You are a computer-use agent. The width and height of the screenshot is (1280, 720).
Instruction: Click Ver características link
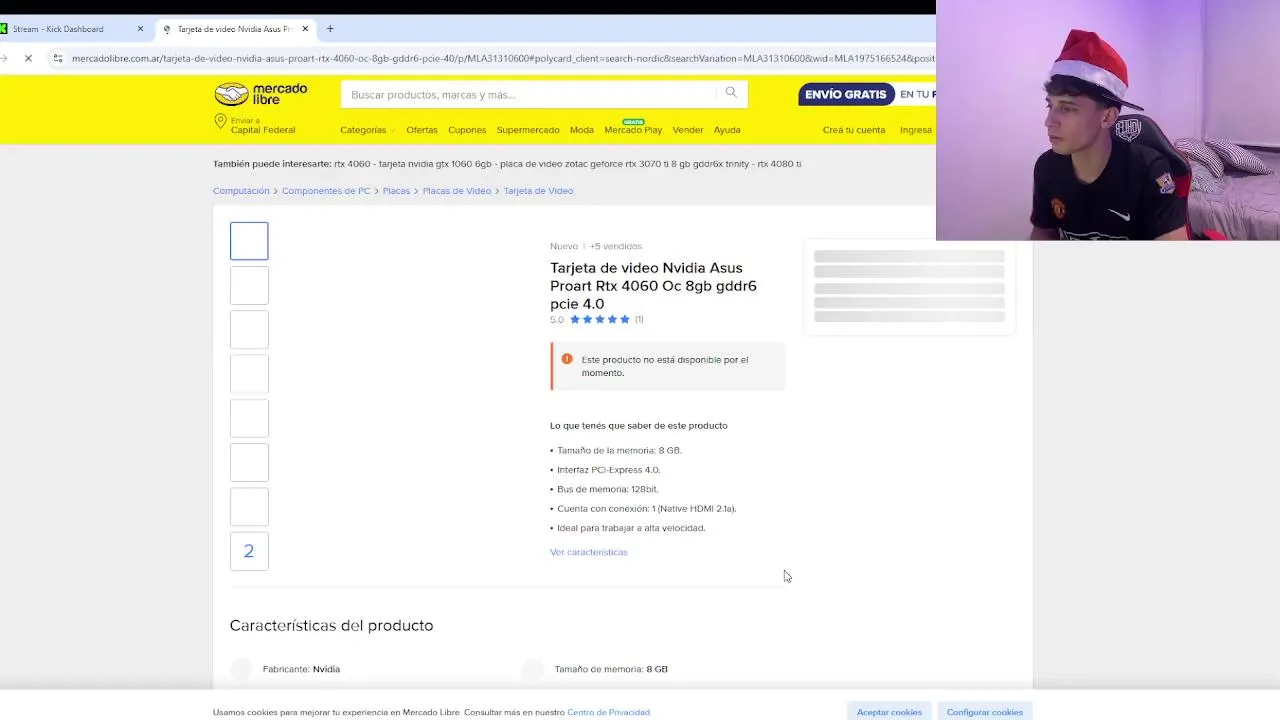point(589,552)
